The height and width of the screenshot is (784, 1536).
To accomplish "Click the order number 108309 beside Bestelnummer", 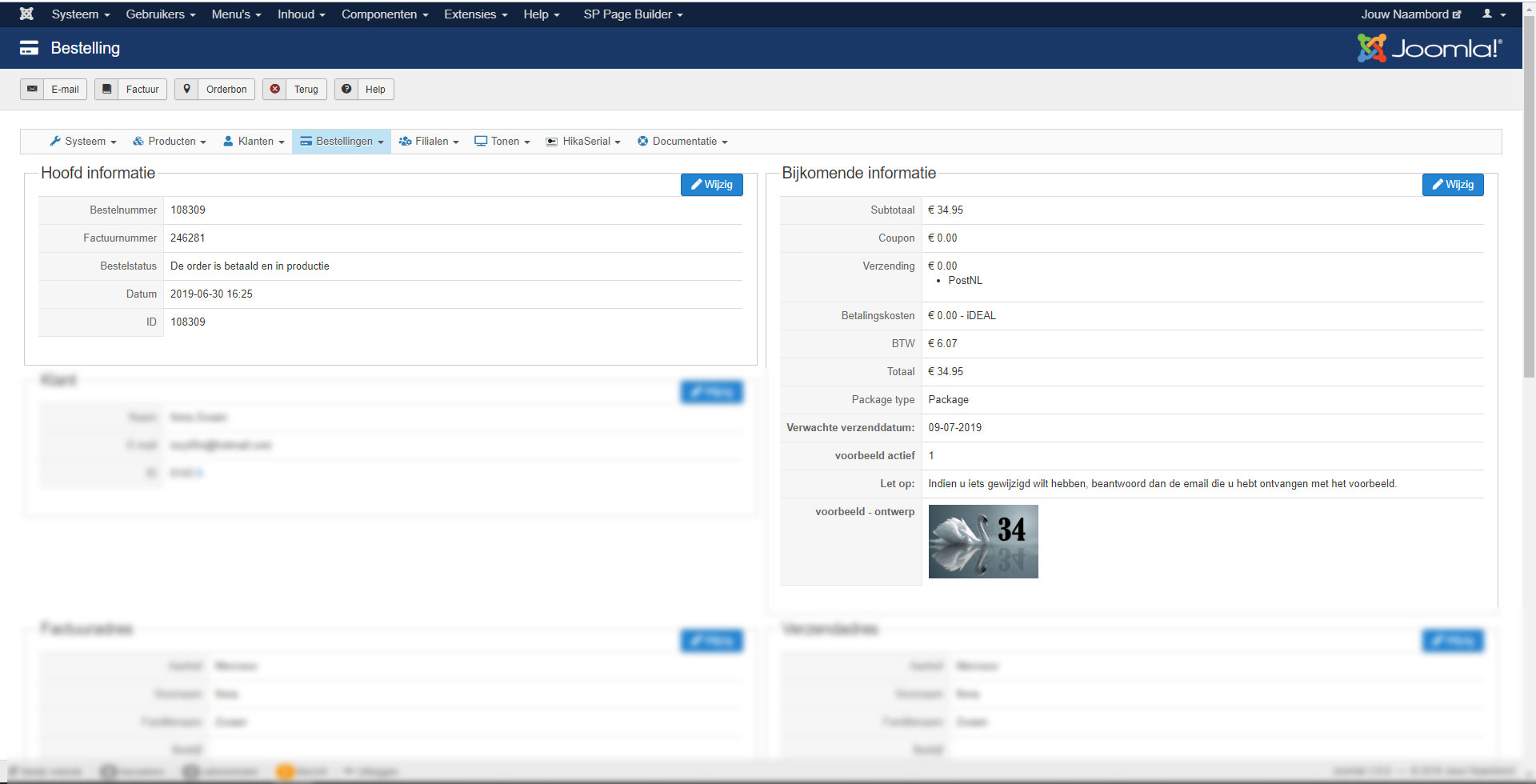I will click(188, 210).
